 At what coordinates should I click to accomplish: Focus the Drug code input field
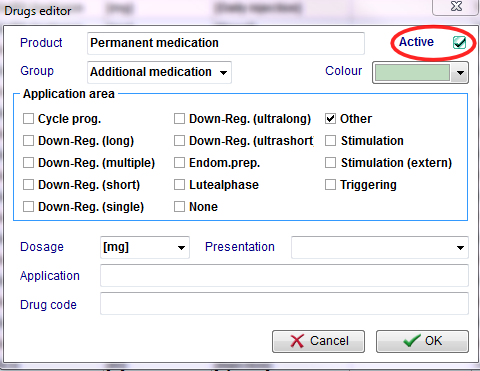point(284,304)
